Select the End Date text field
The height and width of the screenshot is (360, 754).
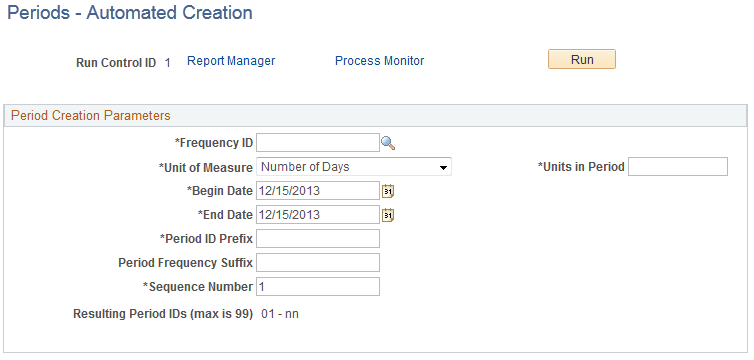318,215
